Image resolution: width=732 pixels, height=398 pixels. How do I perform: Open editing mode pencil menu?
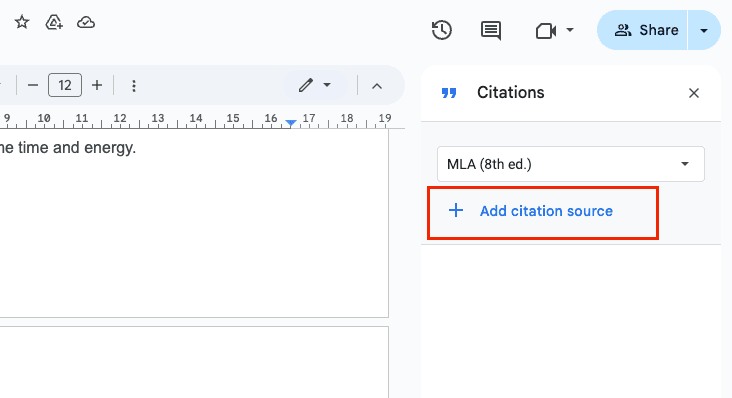(315, 85)
